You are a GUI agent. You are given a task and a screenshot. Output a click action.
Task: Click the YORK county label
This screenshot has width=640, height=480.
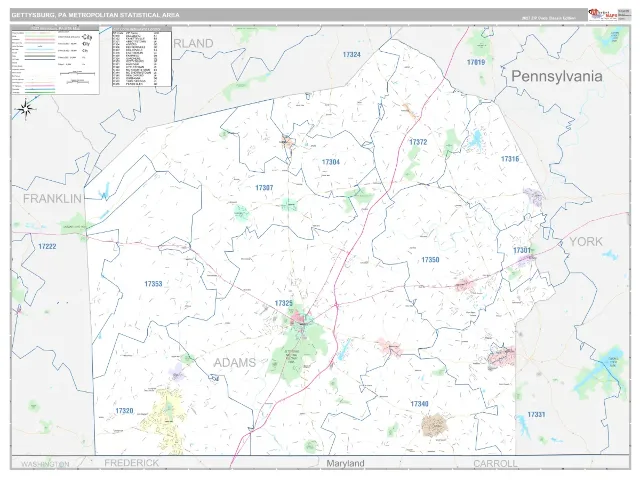pyautogui.click(x=586, y=242)
